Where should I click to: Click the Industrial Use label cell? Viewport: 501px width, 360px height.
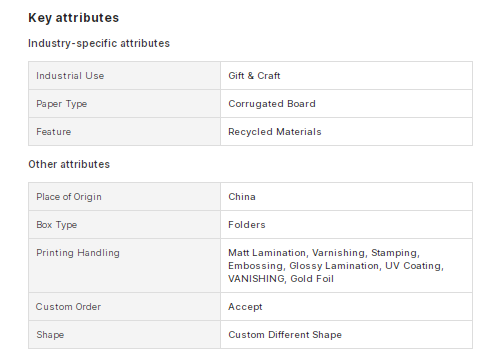(124, 76)
